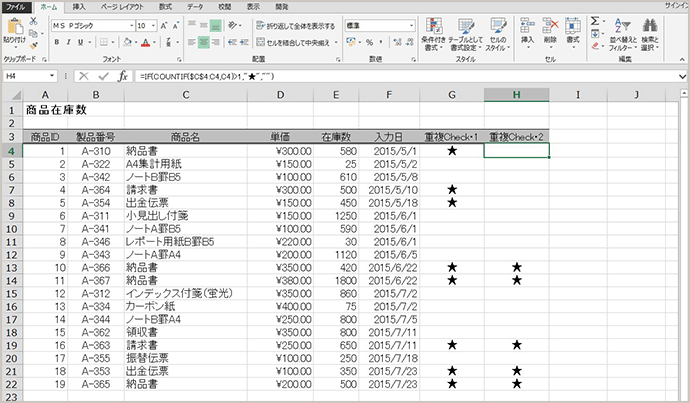The image size is (690, 403).
Task: Open font dialog launcher (フォント)
Action: [x=179, y=59]
